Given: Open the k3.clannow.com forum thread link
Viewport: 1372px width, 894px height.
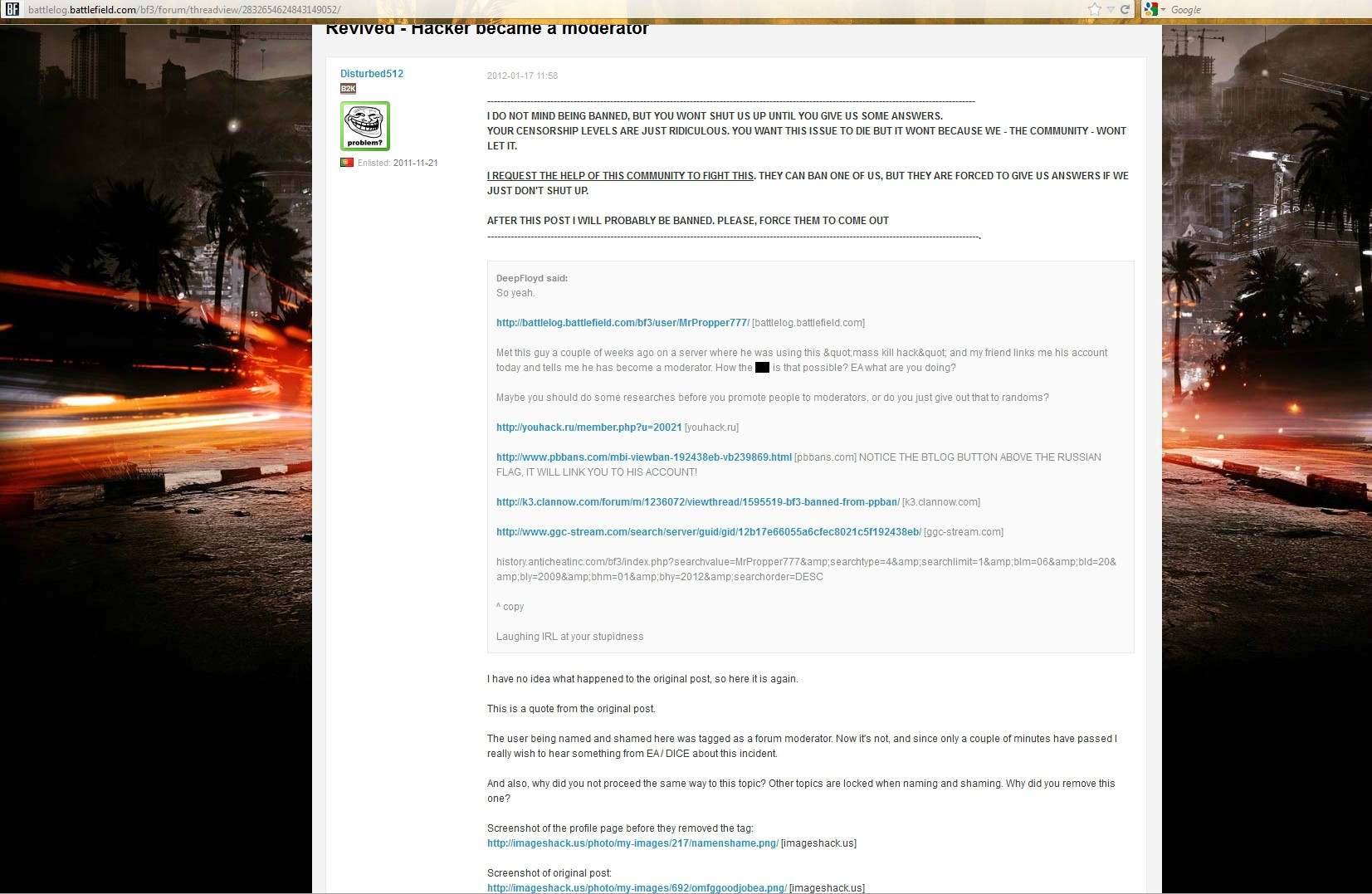Looking at the screenshot, I should tap(698, 502).
